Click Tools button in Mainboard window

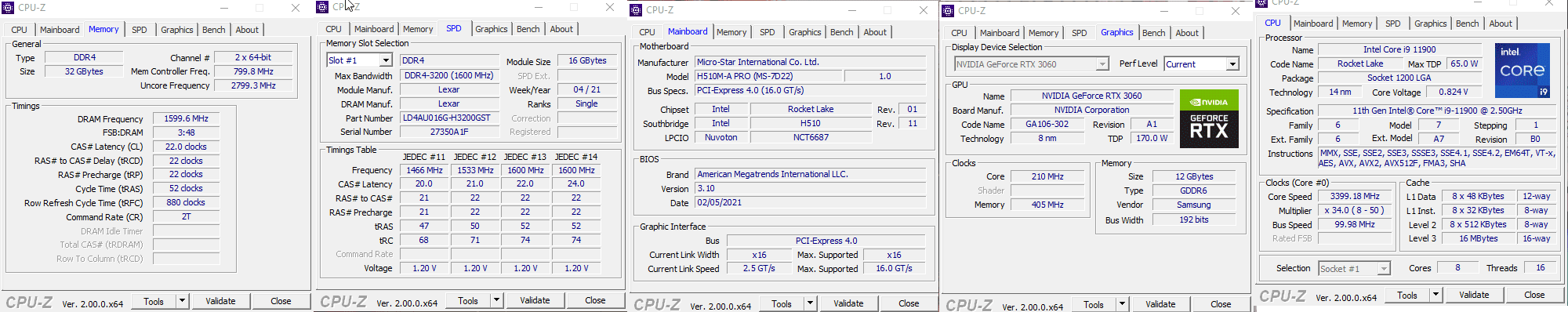coord(782,303)
